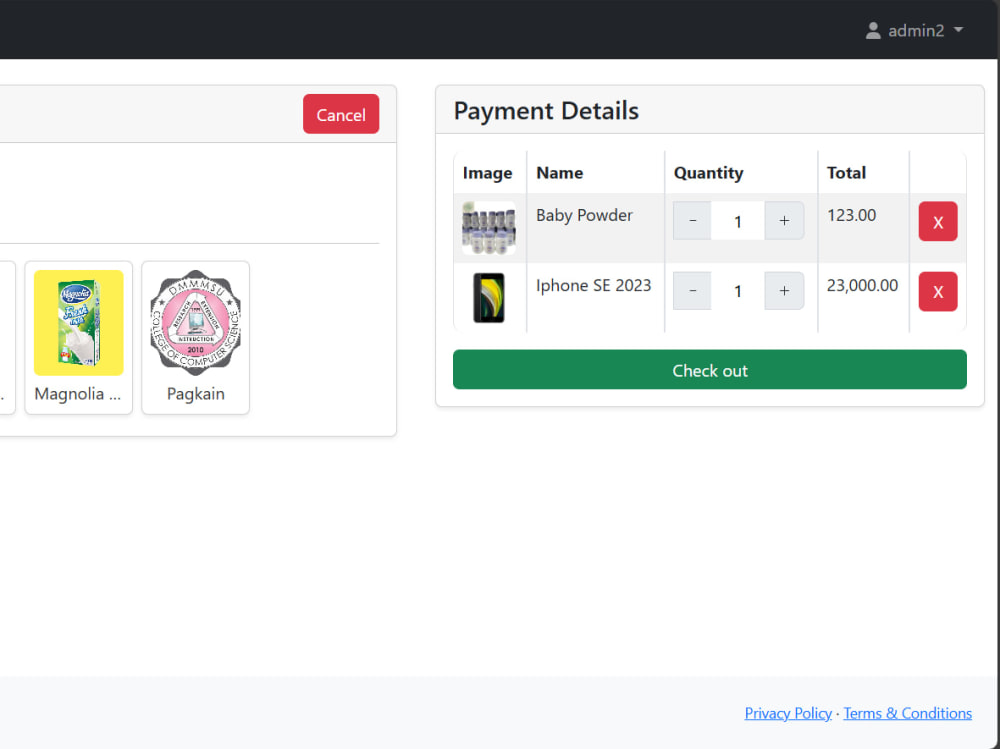The image size is (1000, 749).
Task: Click the 23,000.00 total value
Action: click(862, 286)
